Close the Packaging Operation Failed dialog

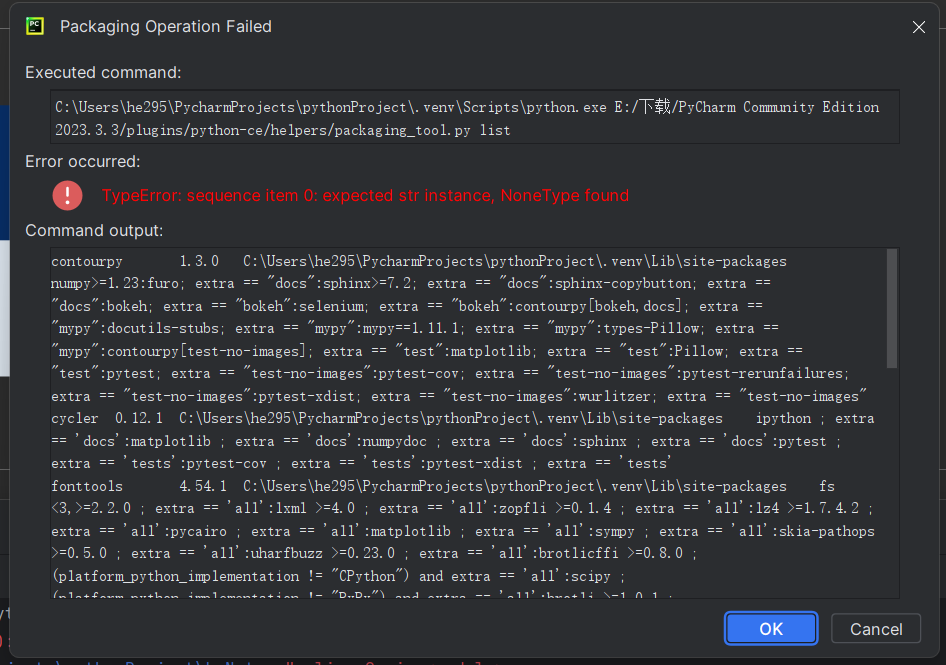coord(918,27)
